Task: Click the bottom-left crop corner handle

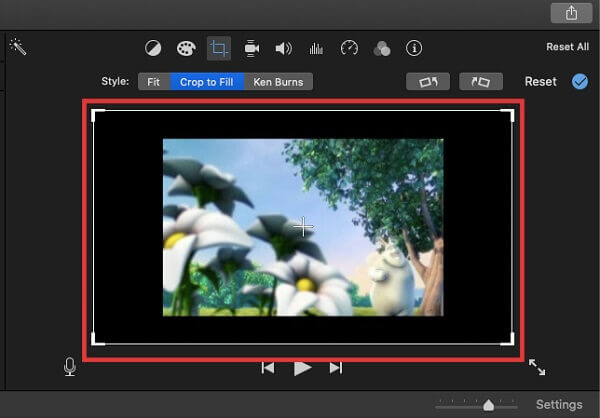Action: tap(98, 339)
